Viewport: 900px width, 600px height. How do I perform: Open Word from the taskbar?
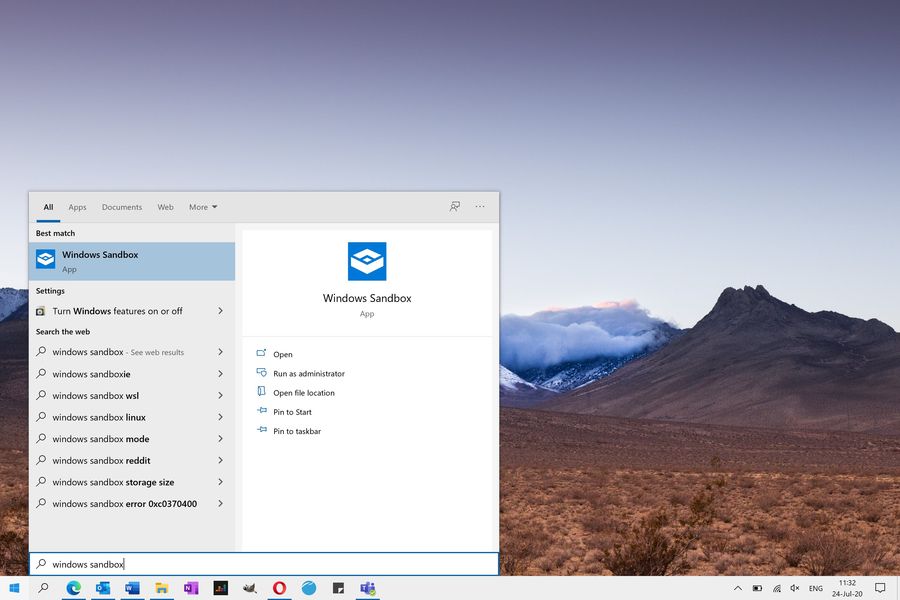(132, 588)
